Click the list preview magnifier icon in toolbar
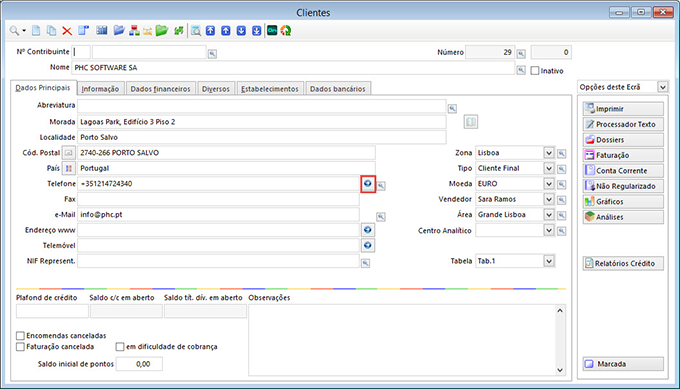The image size is (680, 389). (196, 31)
